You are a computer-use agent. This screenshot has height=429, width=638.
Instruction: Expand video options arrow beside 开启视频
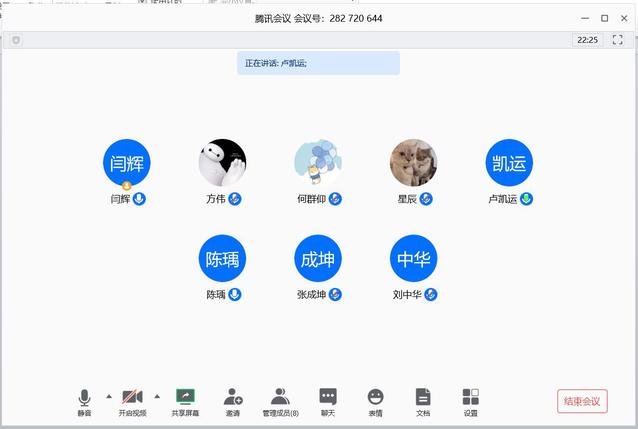tap(157, 396)
